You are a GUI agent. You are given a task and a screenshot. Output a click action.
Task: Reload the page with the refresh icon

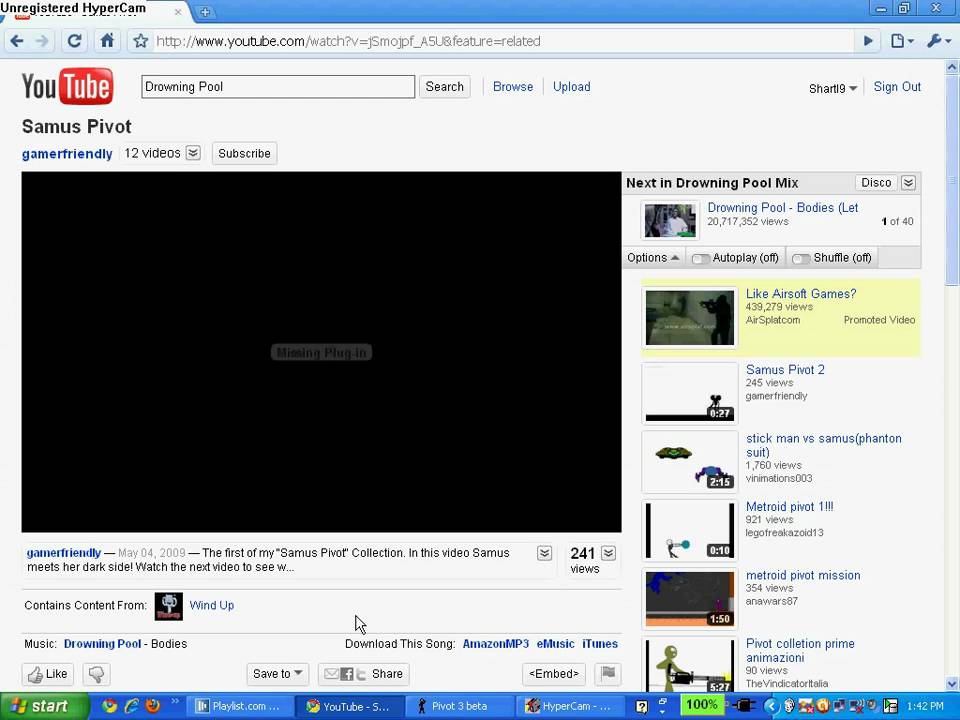coord(75,41)
